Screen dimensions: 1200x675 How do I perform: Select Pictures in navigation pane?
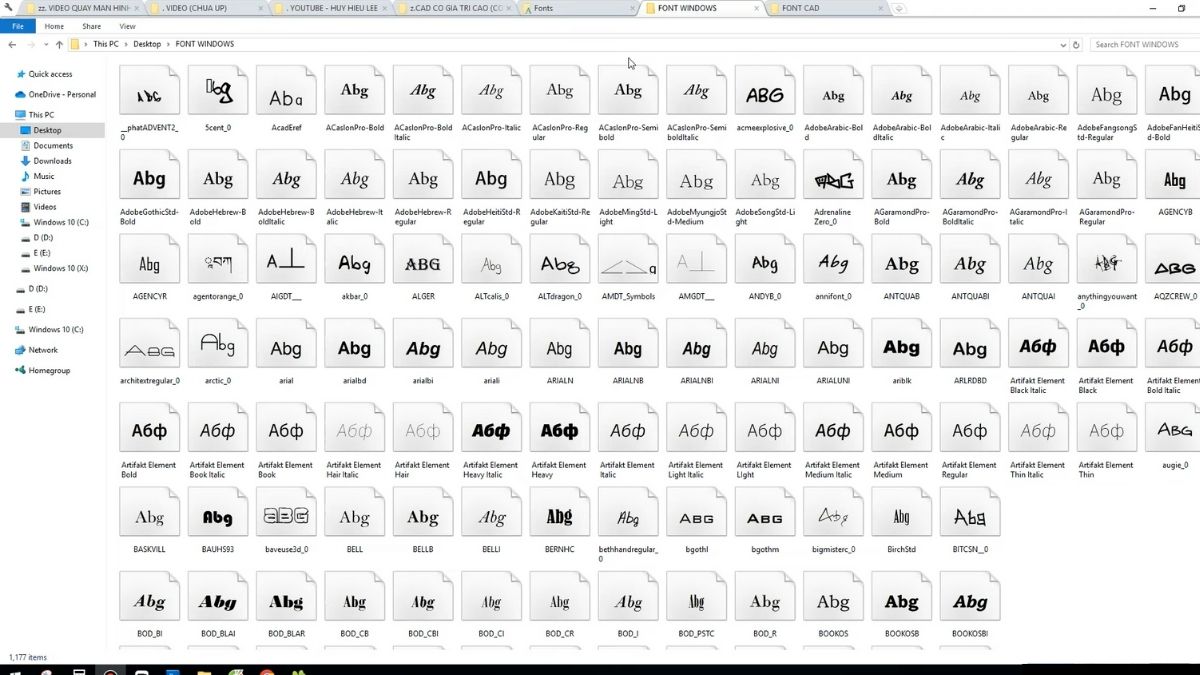point(47,191)
